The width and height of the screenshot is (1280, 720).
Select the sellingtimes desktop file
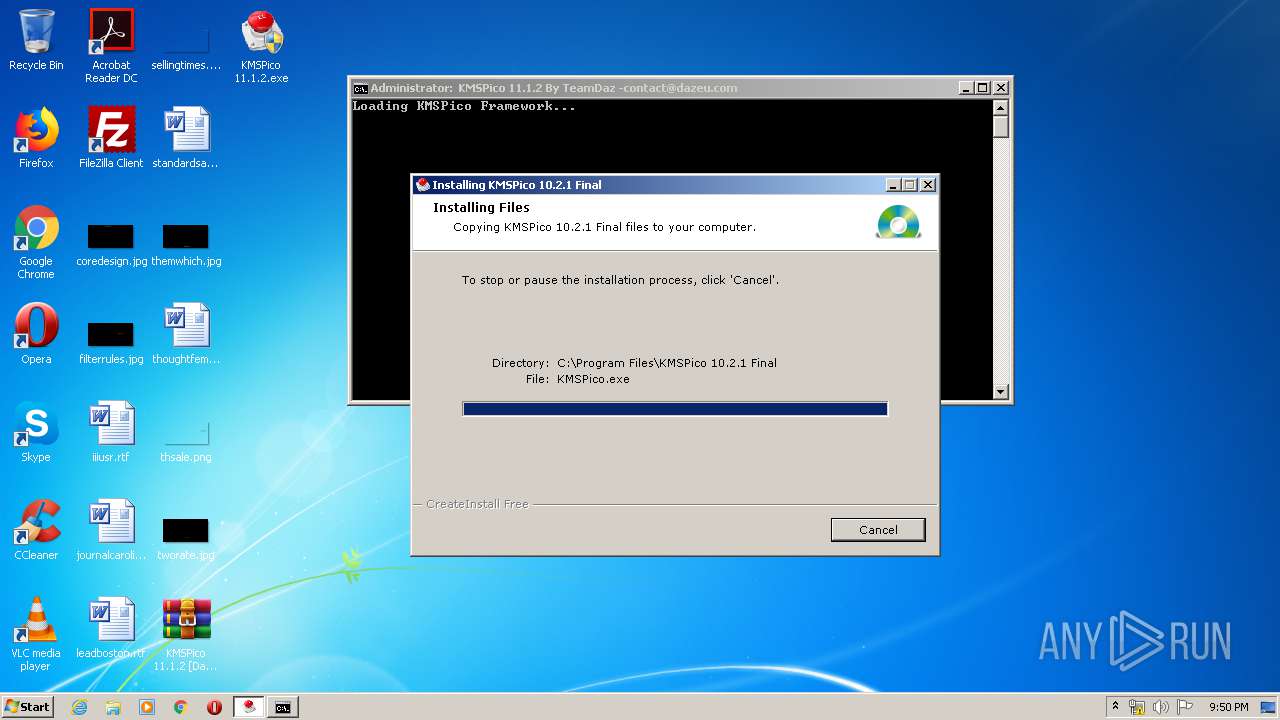(186, 46)
